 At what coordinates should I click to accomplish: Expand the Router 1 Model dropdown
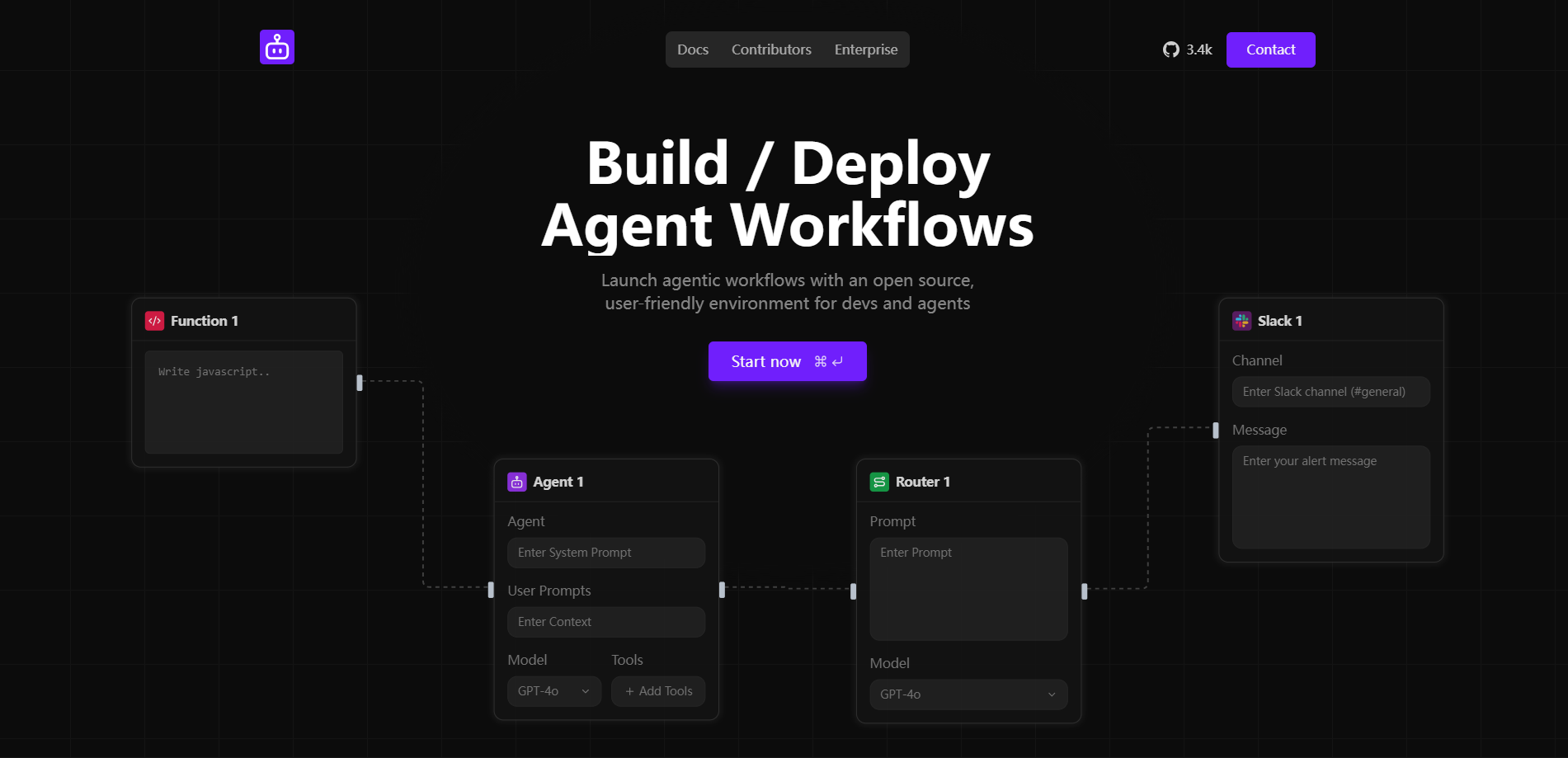pos(968,694)
